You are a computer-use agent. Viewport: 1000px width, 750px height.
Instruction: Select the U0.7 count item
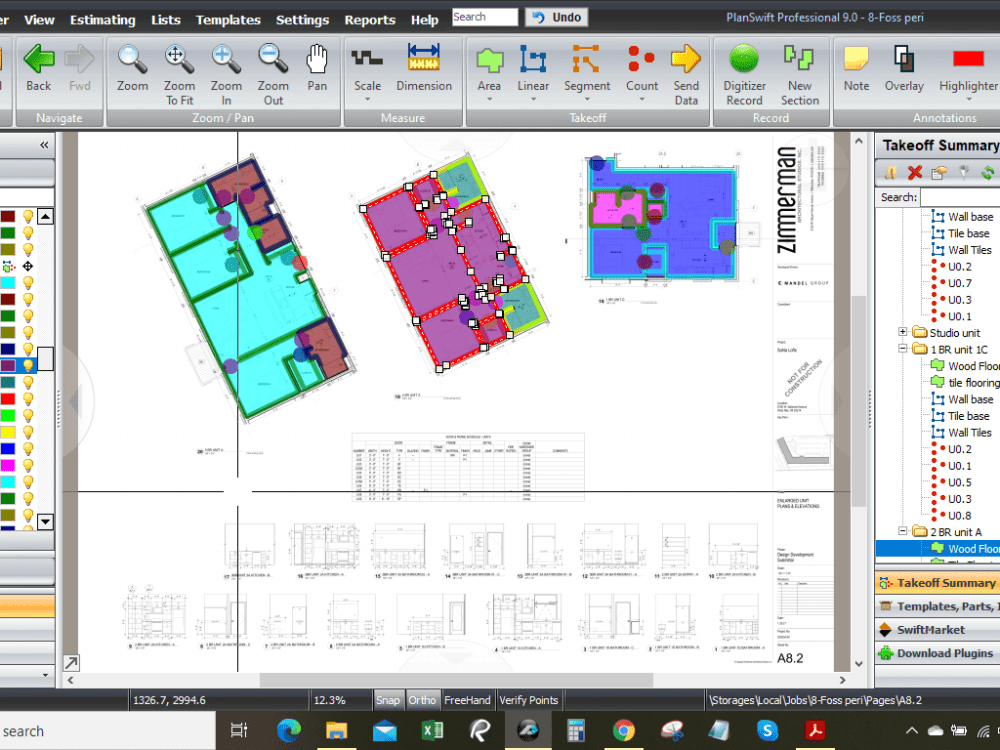(960, 283)
